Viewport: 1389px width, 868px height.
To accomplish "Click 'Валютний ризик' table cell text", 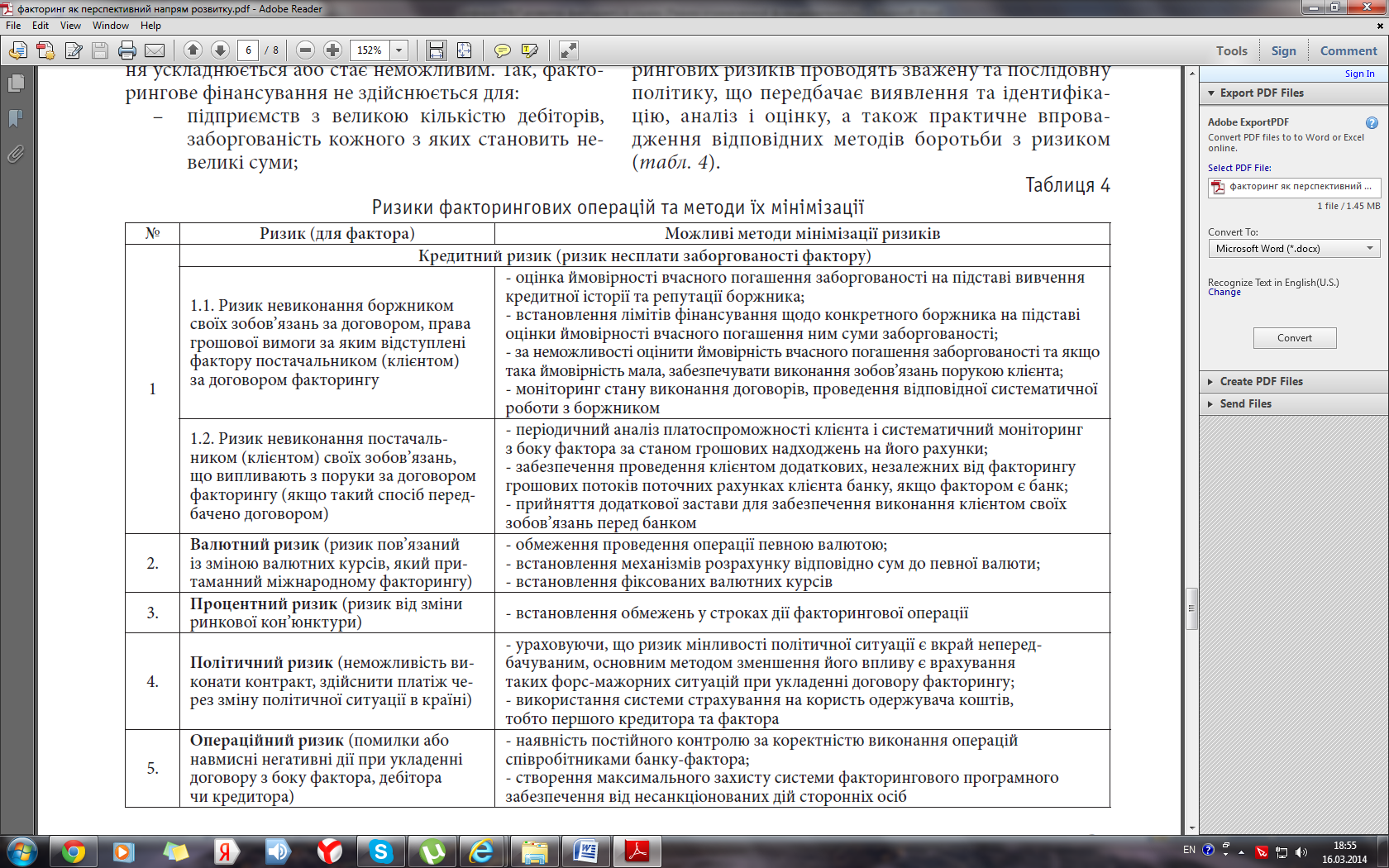I will coord(255,545).
